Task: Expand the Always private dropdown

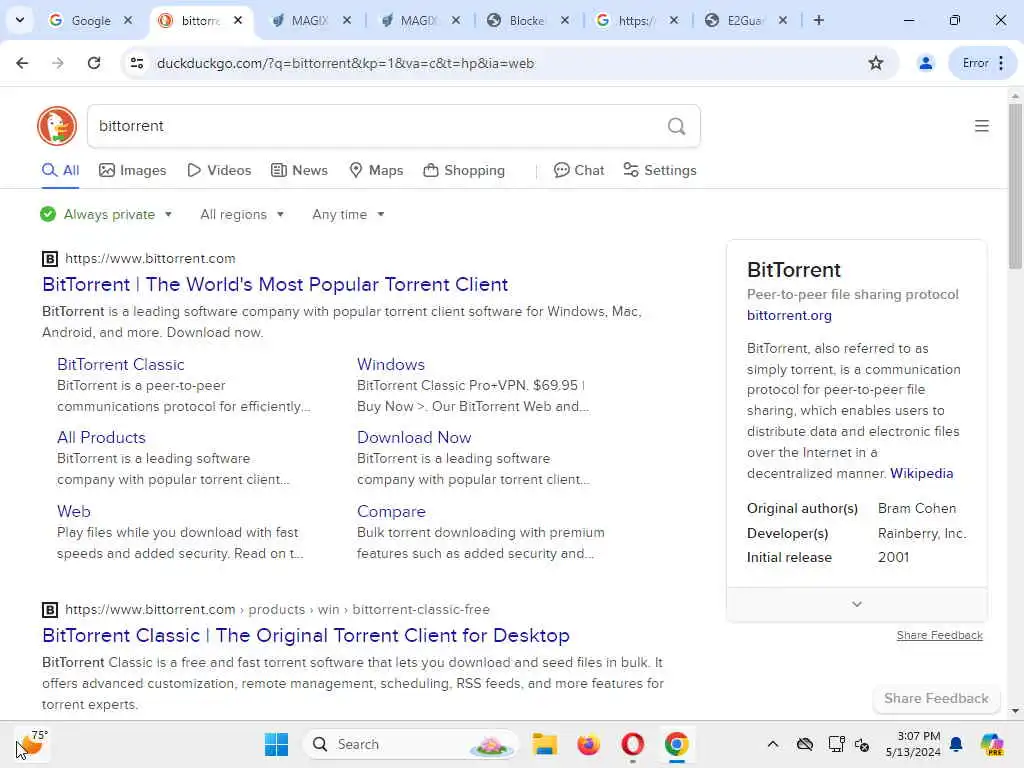Action: coord(106,214)
